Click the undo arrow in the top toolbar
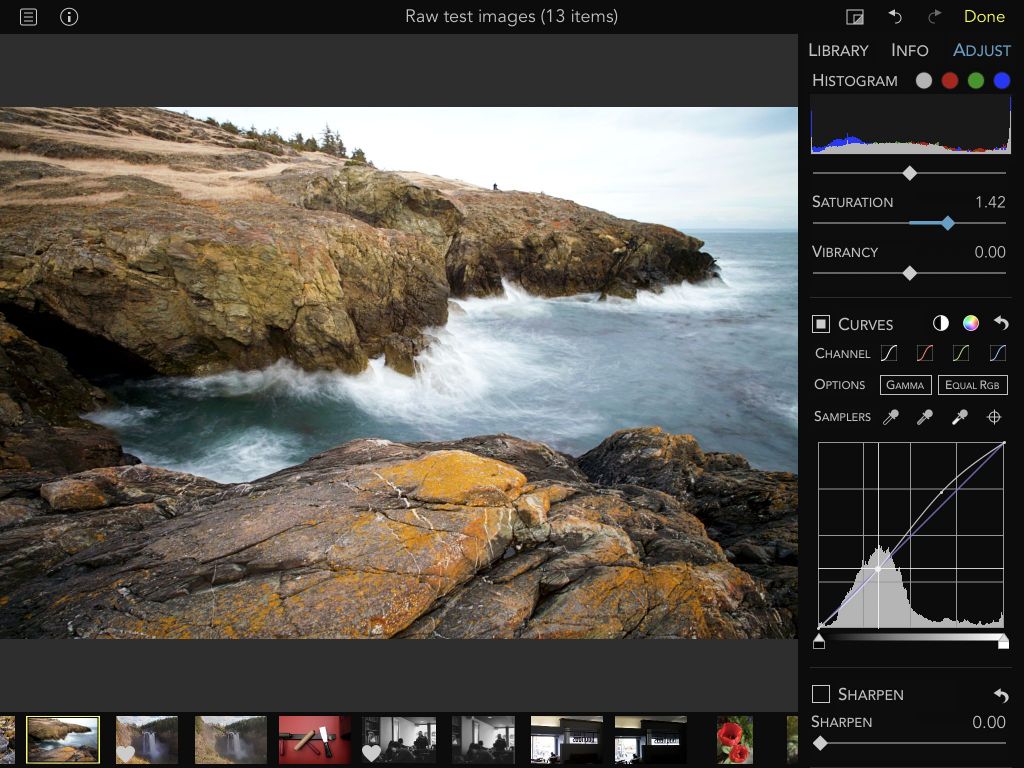Viewport: 1024px width, 768px height. click(895, 17)
